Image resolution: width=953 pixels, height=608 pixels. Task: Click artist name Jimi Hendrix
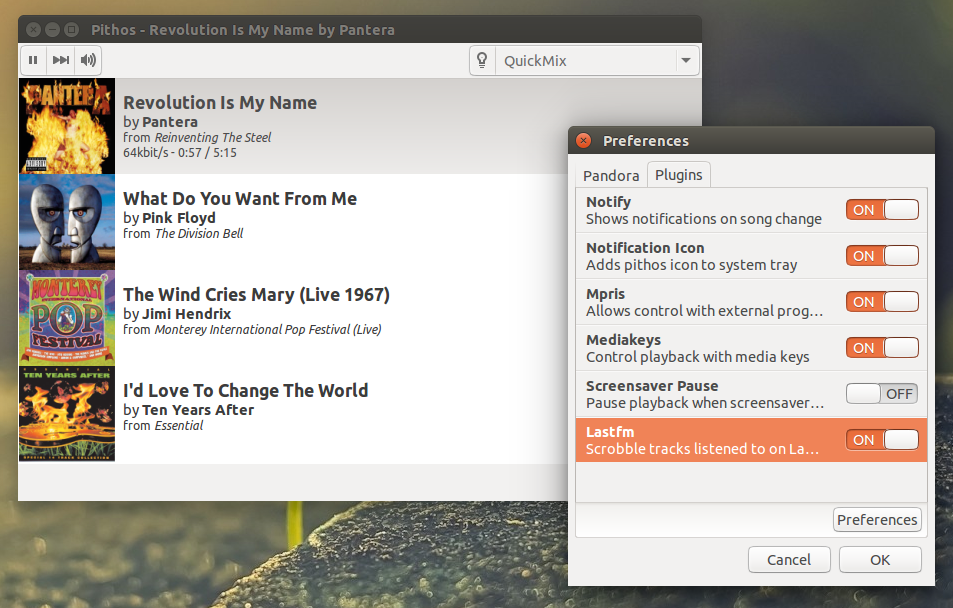click(187, 314)
